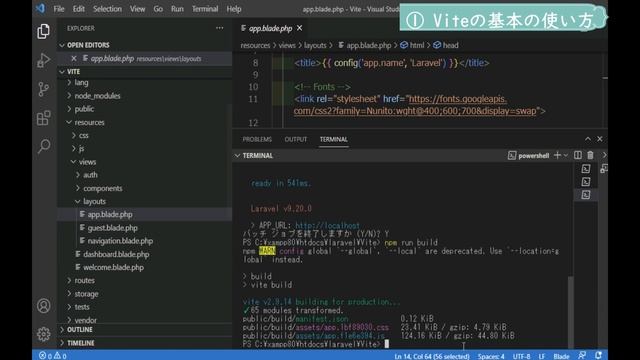Expand the public folder
Image resolution: width=640 pixels, height=360 pixels.
point(84,109)
